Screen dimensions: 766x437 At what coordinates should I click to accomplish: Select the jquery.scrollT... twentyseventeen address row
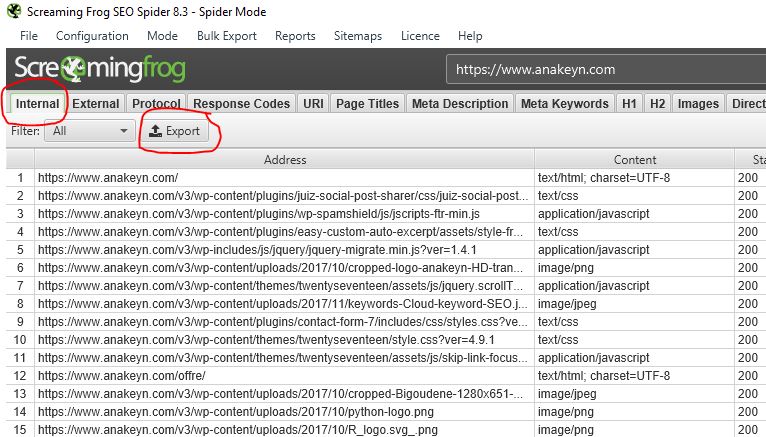tap(284, 286)
